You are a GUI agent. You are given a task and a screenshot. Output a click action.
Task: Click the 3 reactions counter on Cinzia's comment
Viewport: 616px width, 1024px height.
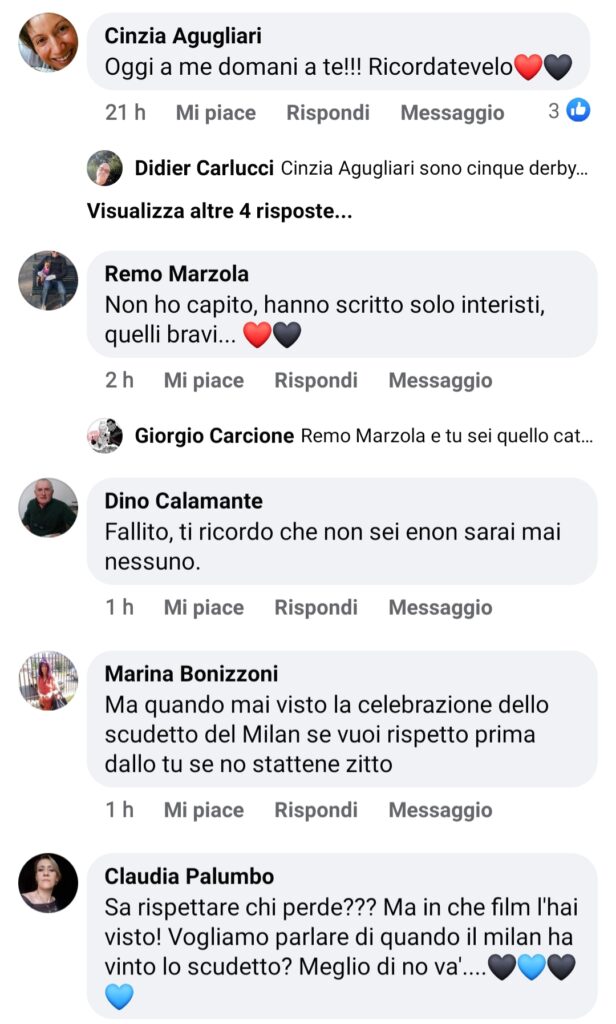[x=559, y=112]
